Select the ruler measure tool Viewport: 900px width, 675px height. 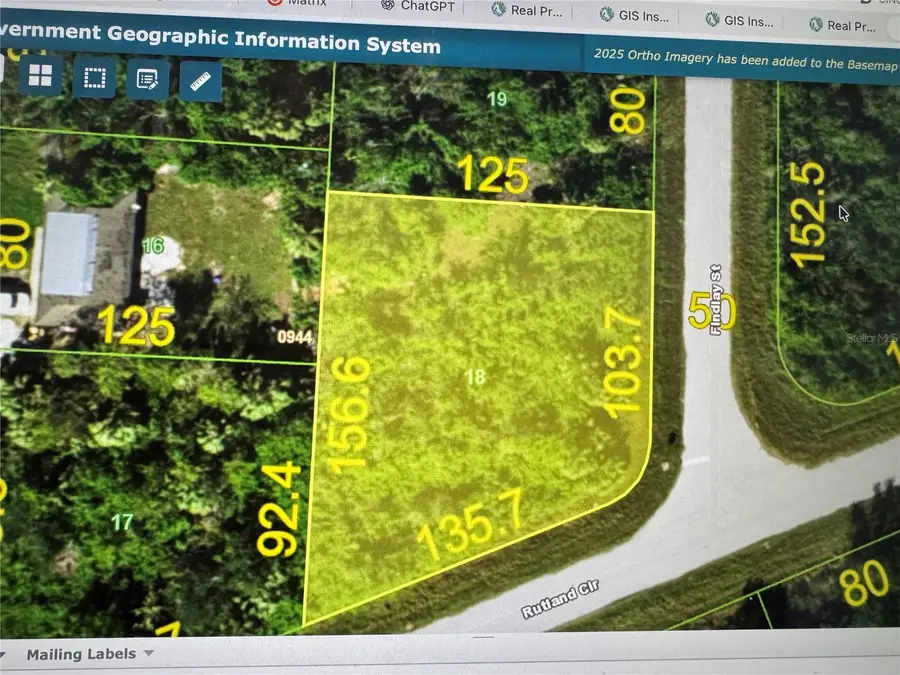(200, 82)
